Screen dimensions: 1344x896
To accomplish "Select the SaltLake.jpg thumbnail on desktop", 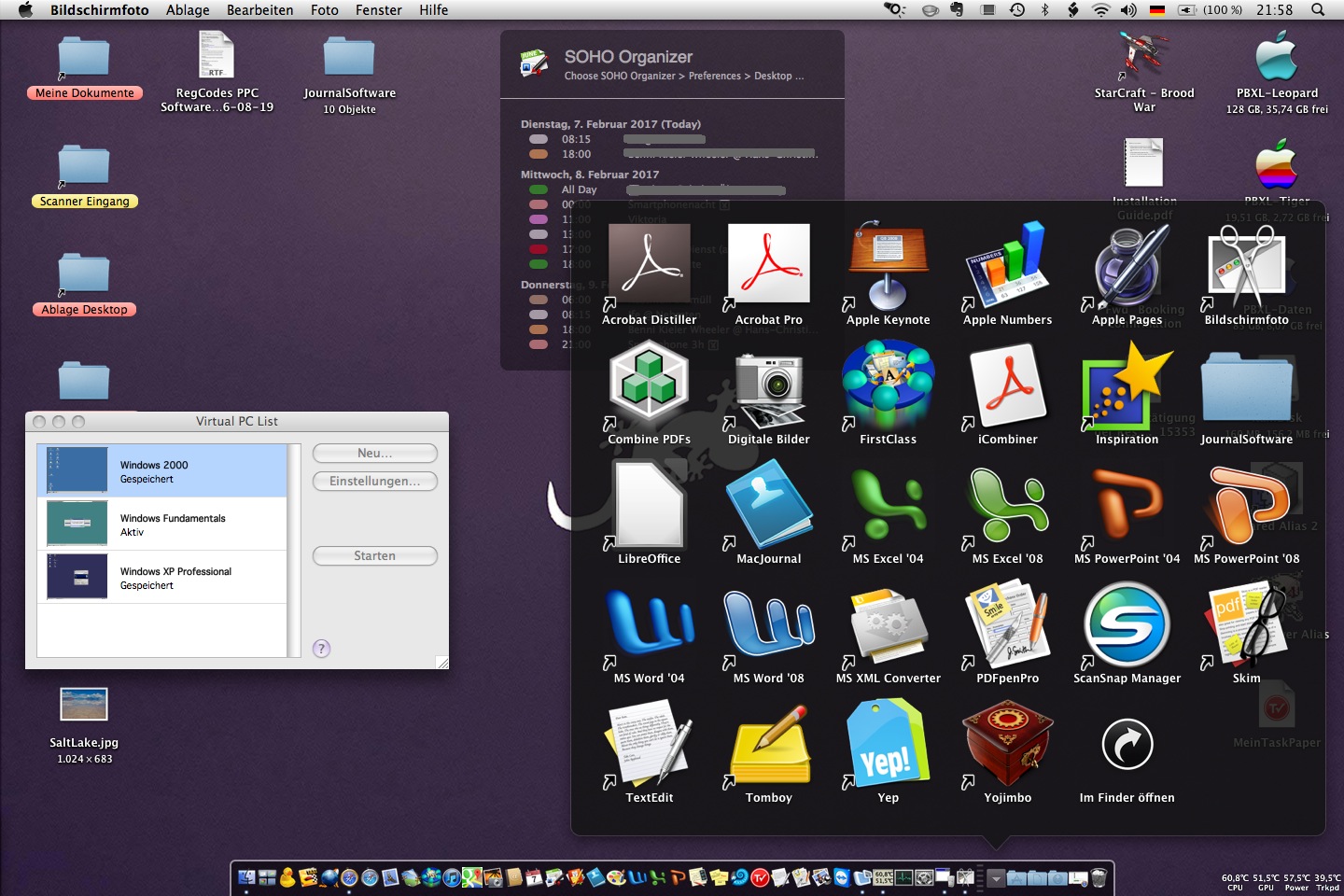I will click(84, 705).
